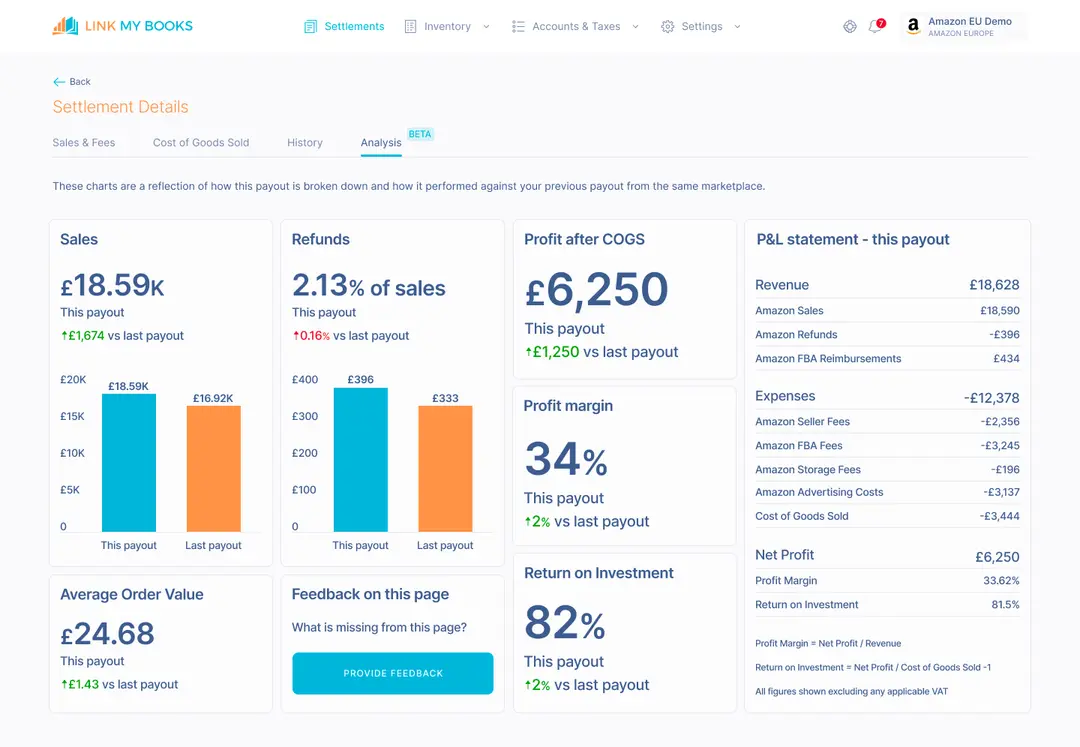1080x747 pixels.
Task: Open the help/support icon near the bell
Action: click(850, 26)
